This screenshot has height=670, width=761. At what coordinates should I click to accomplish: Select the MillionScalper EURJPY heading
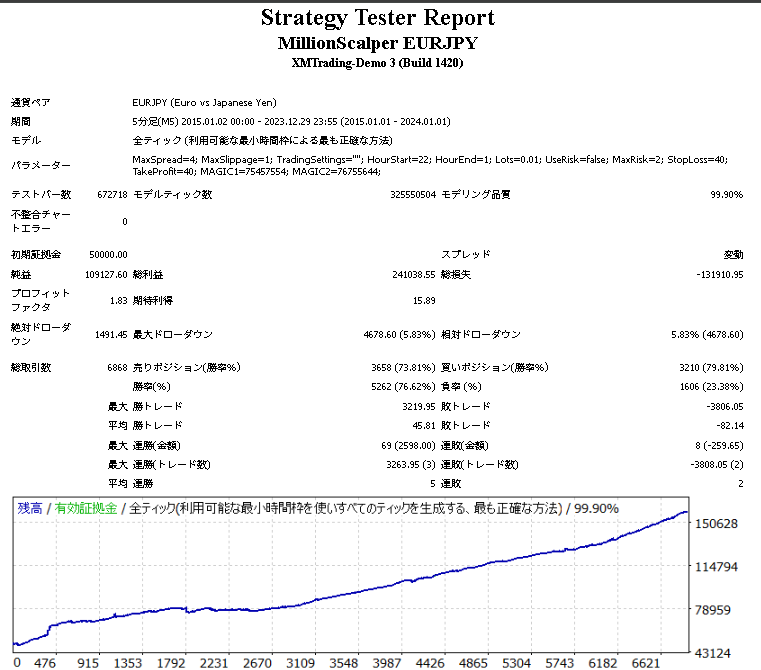(378, 43)
